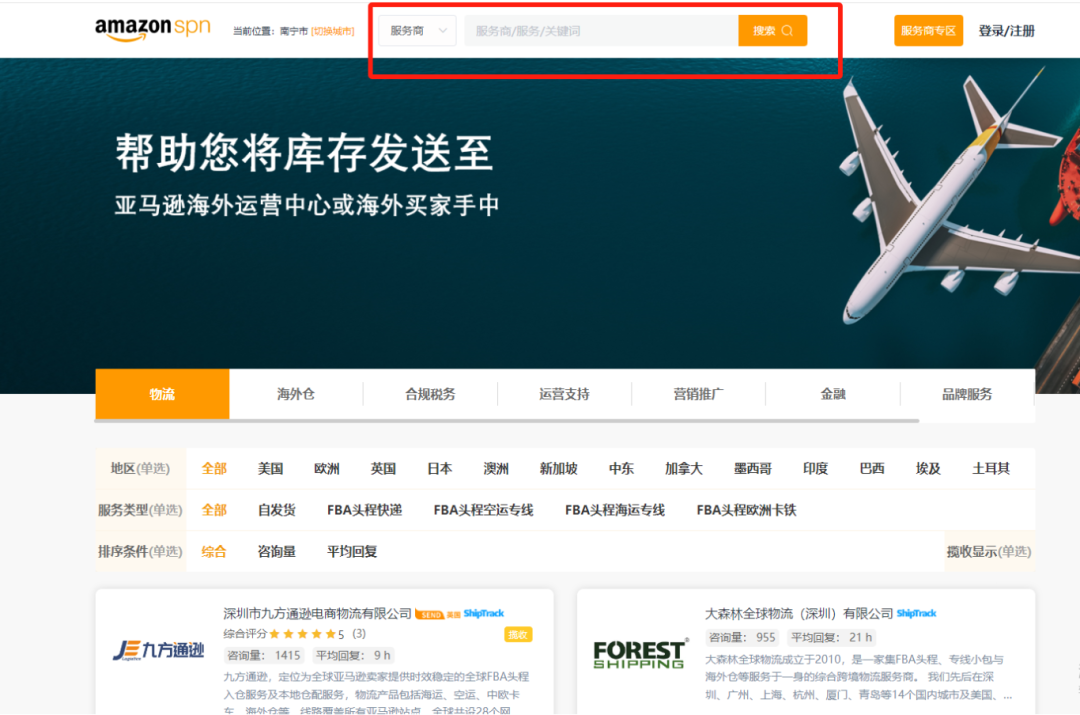
Task: Select the 全部 region filter option
Action: 214,468
